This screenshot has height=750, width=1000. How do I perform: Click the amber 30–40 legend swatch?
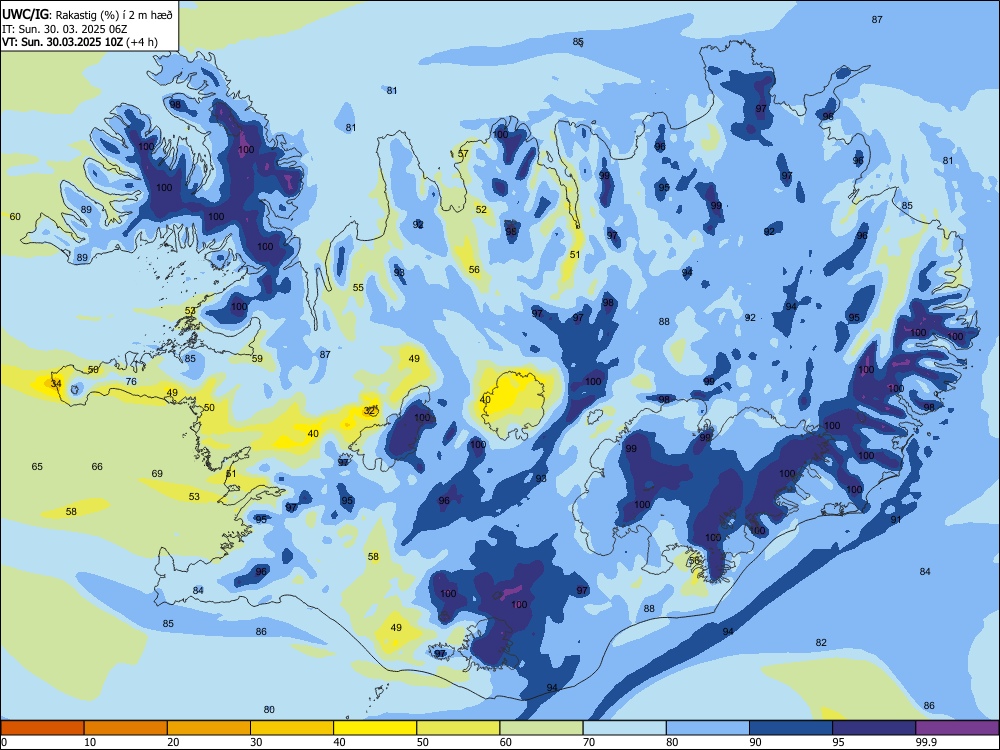[x=292, y=728]
